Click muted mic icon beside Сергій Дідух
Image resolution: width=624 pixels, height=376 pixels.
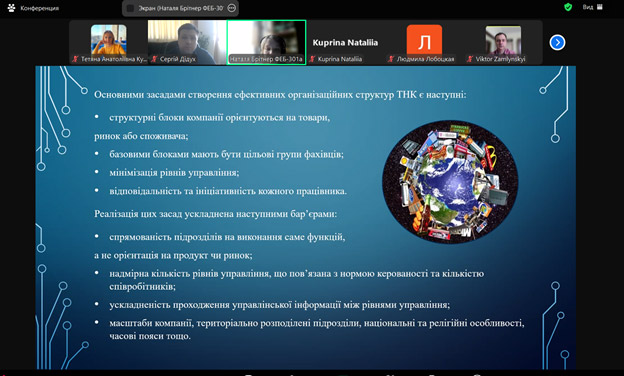pyautogui.click(x=154, y=59)
